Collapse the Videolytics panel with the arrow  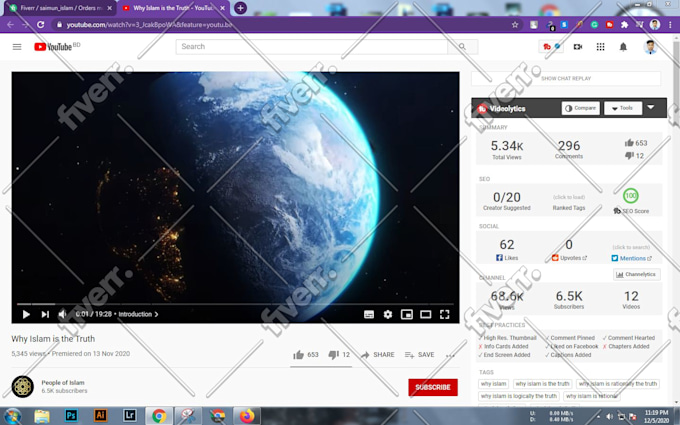point(651,107)
